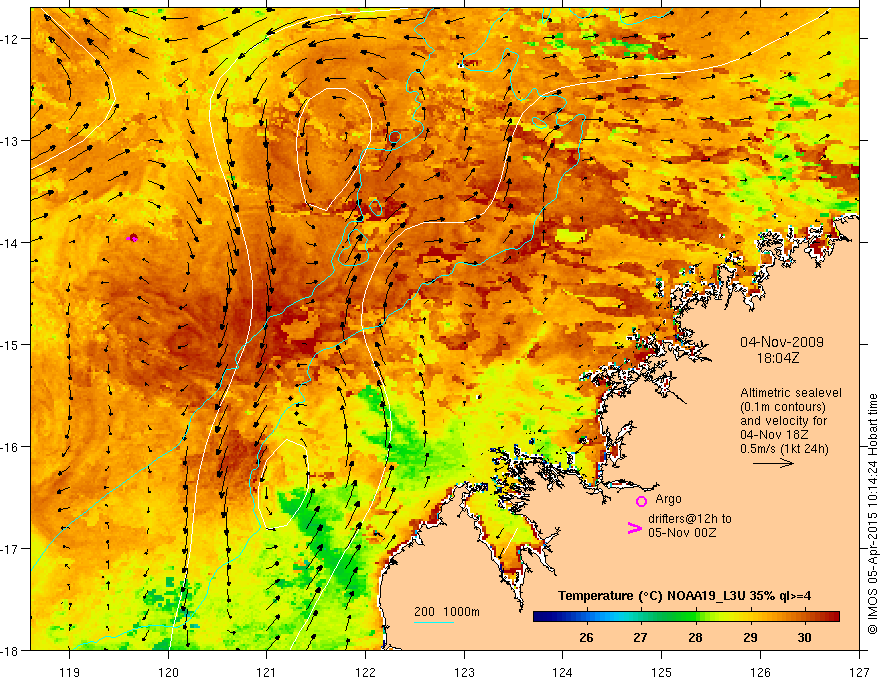Image resolution: width=880 pixels, height=680 pixels.
Task: Click the 120 longitude axis label
Action: click(168, 672)
